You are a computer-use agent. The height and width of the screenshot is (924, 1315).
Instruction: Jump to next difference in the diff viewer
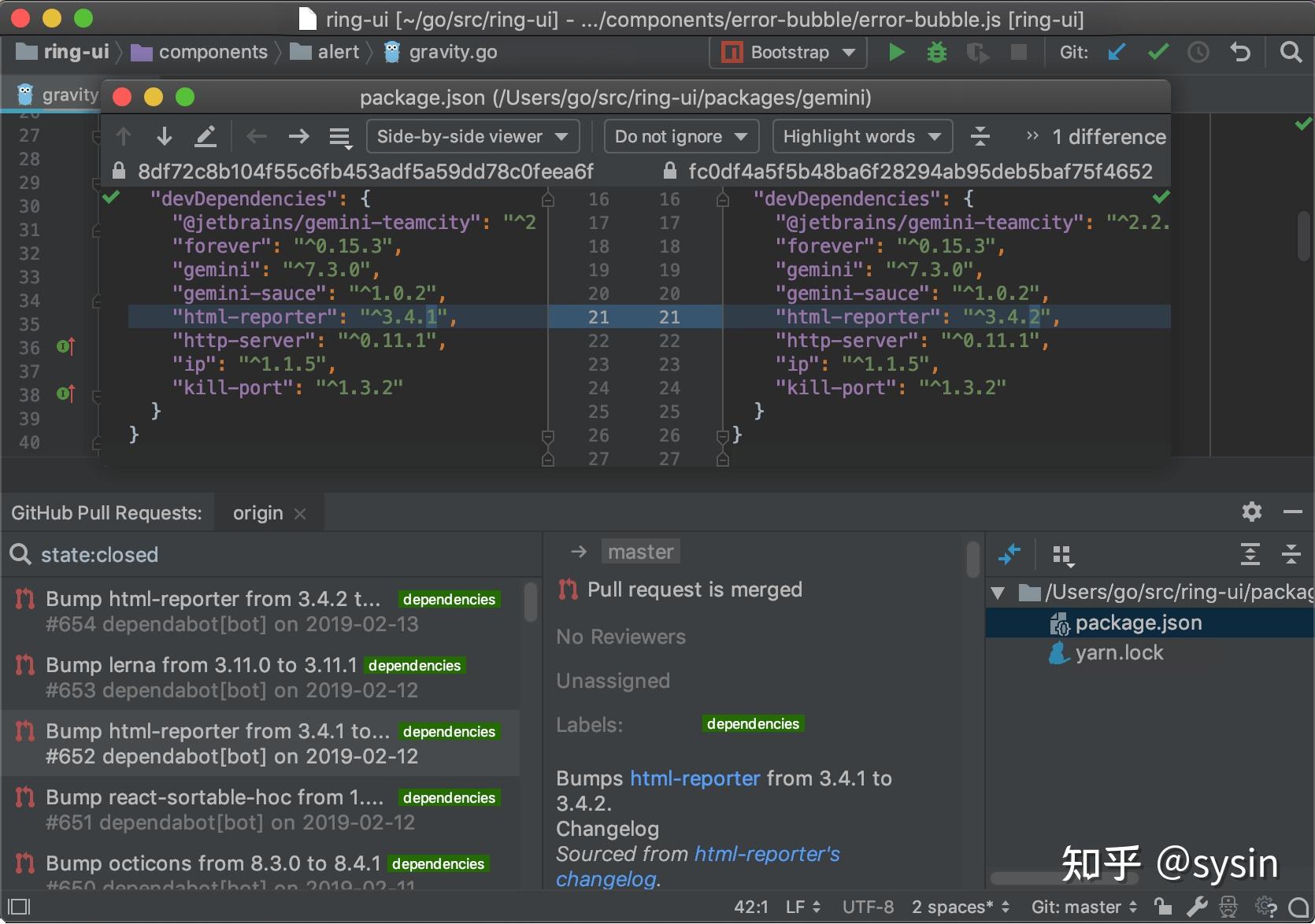[164, 135]
